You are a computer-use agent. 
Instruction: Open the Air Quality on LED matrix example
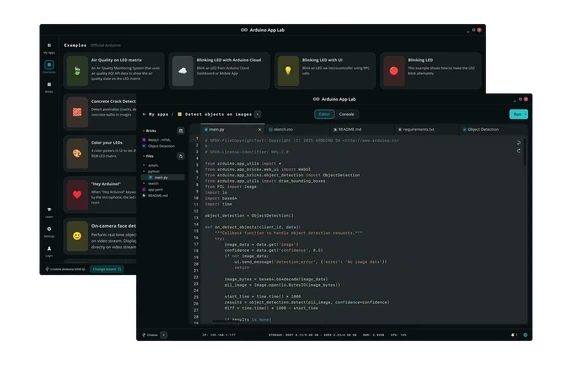114,70
